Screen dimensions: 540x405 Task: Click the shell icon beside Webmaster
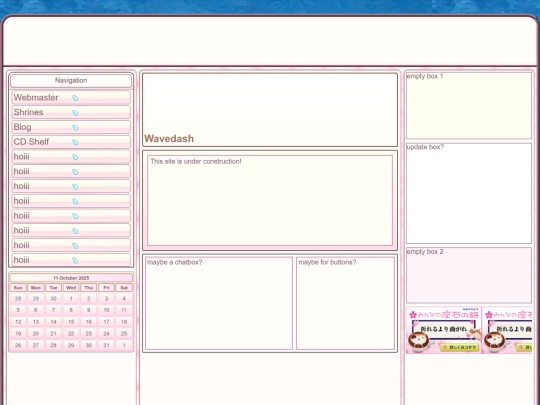click(75, 98)
